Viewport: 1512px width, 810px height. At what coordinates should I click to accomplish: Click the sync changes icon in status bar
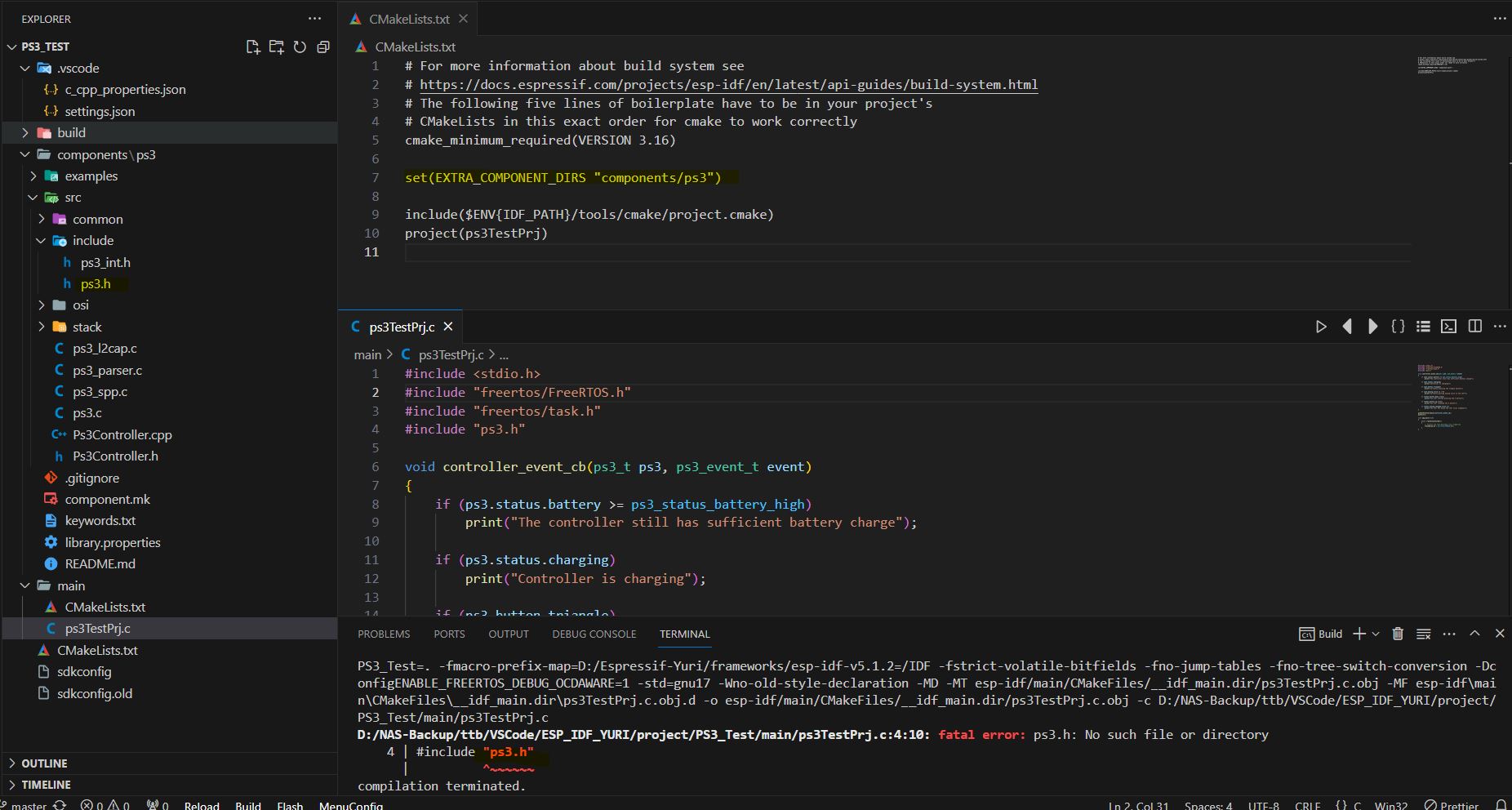point(60,805)
